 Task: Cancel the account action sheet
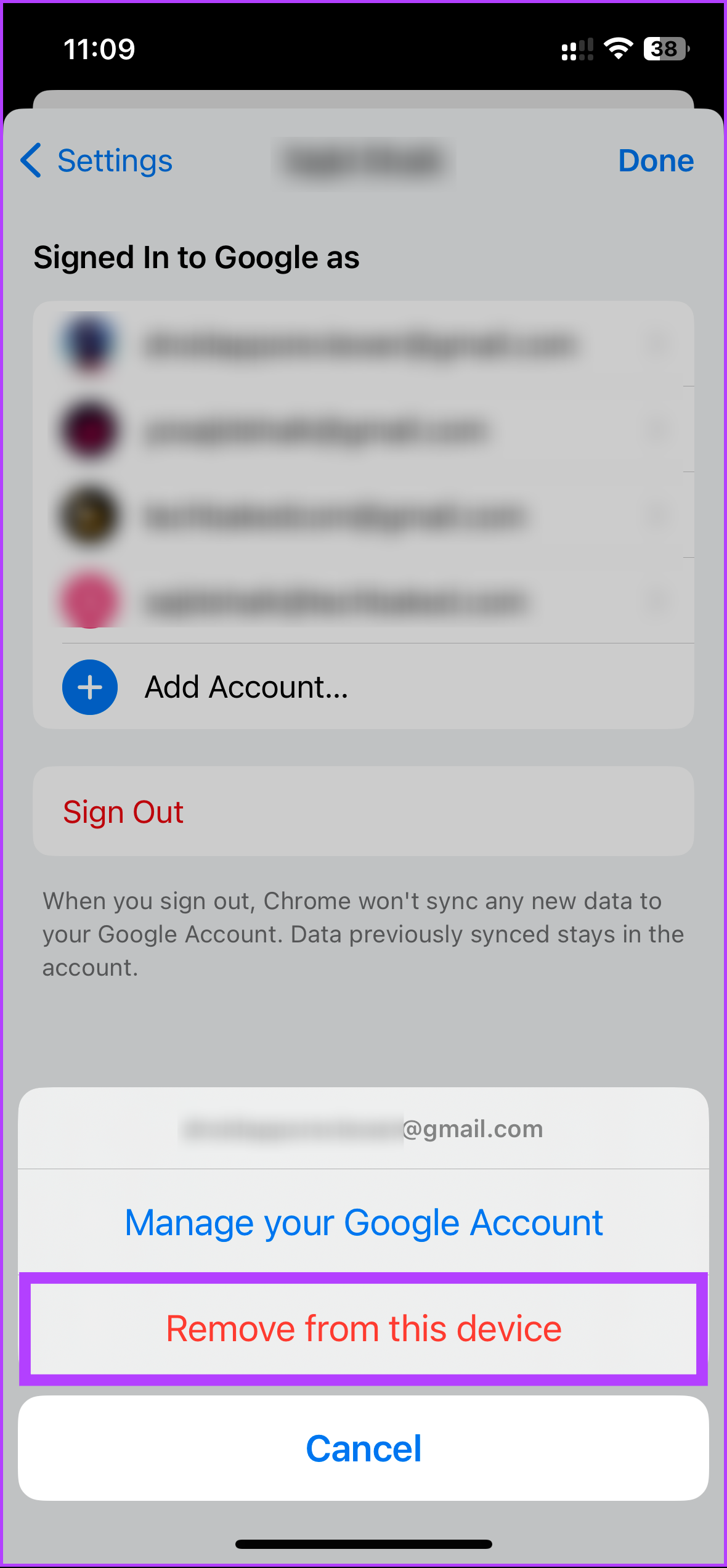tap(363, 1448)
